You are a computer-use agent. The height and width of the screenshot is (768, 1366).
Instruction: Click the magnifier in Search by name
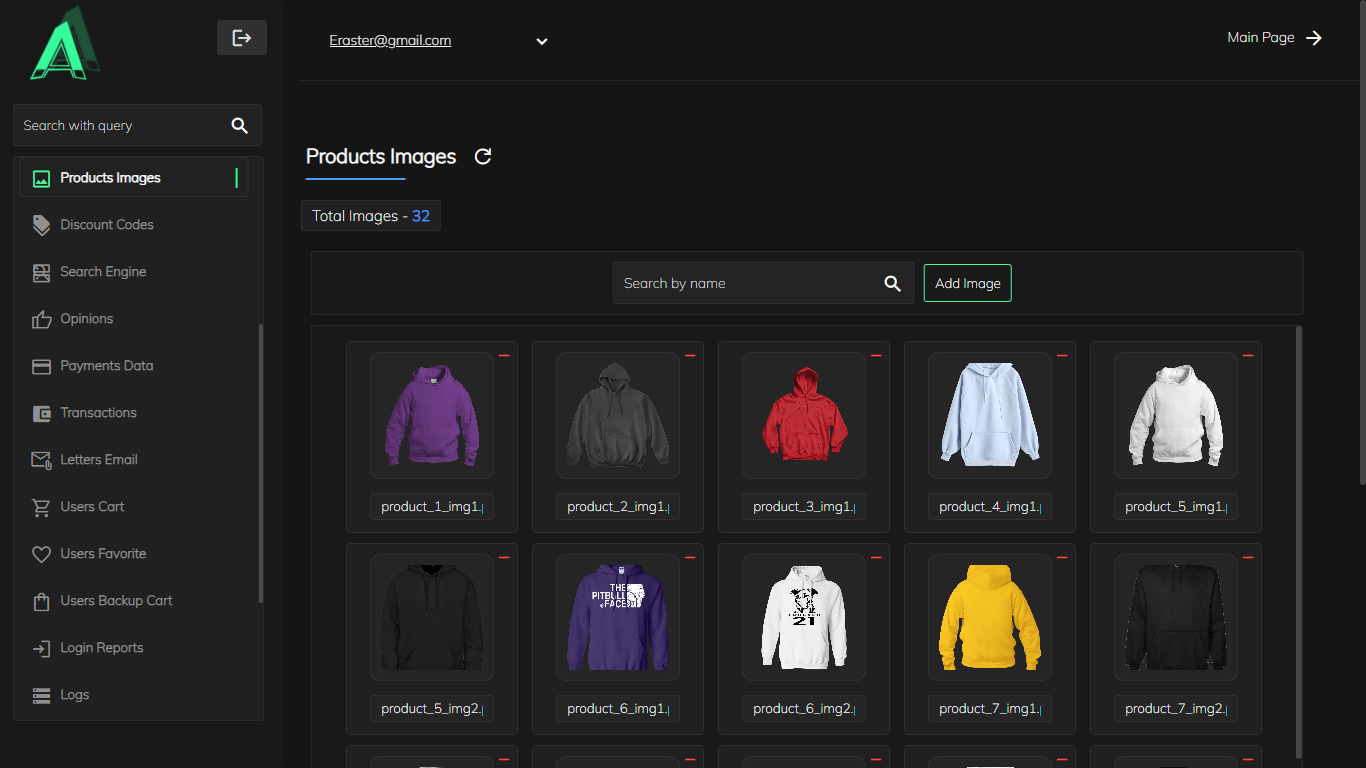[893, 284]
